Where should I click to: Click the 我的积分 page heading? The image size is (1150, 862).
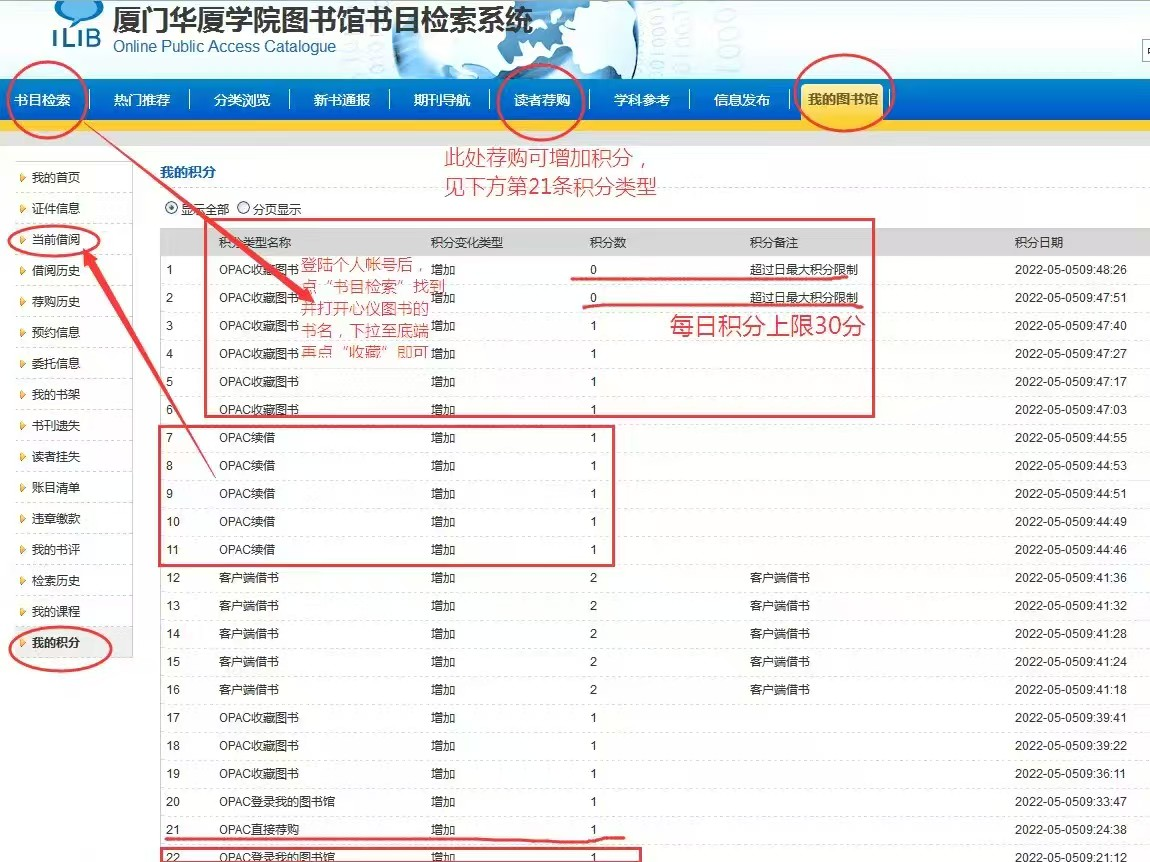[188, 172]
